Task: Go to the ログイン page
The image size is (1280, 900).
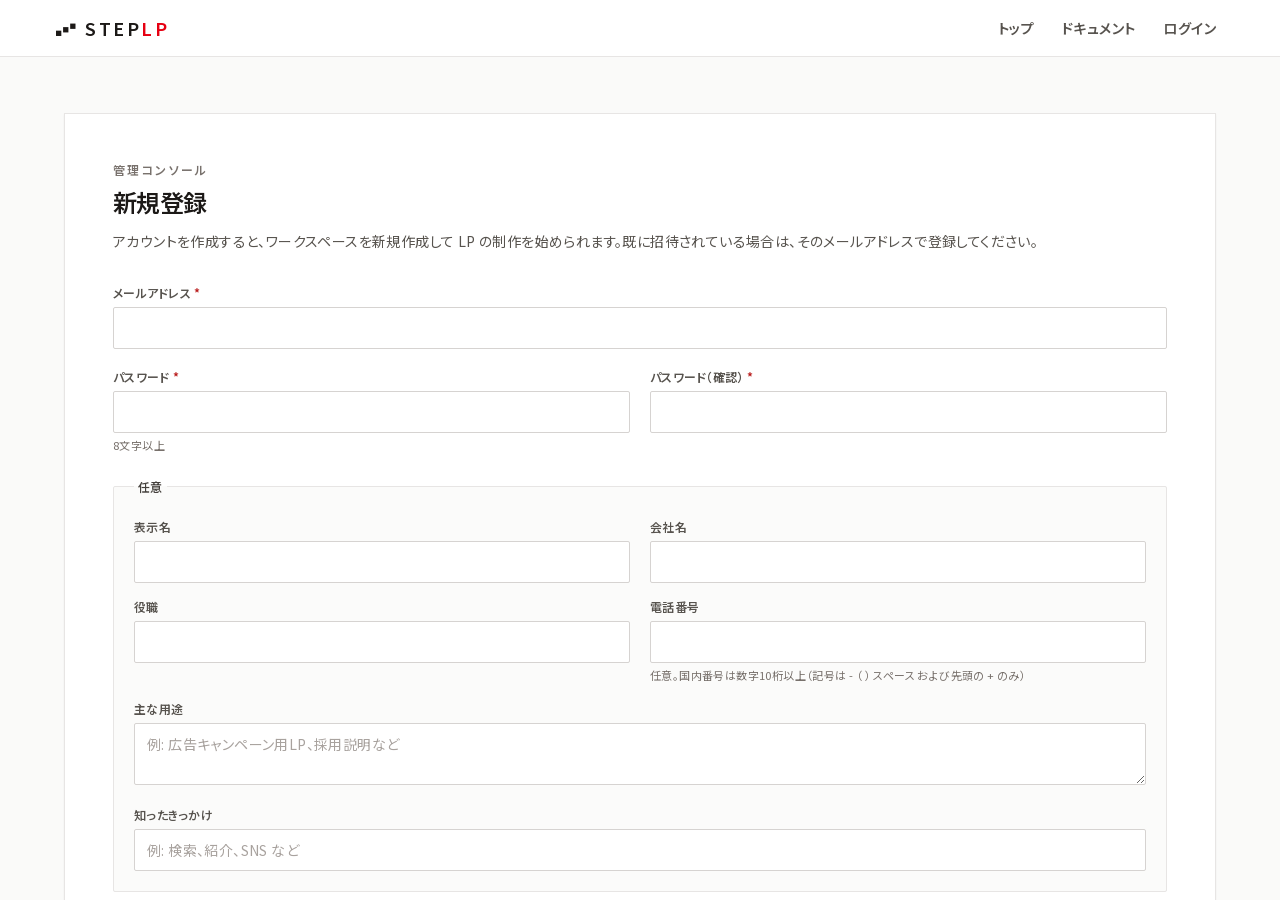Action: (x=1190, y=29)
